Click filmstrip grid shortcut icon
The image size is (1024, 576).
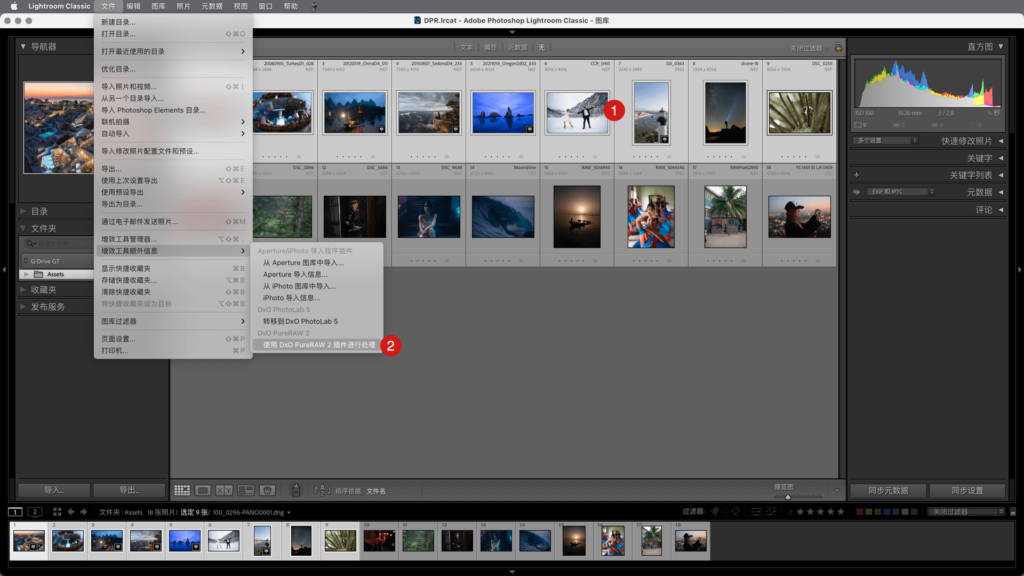click(x=57, y=512)
